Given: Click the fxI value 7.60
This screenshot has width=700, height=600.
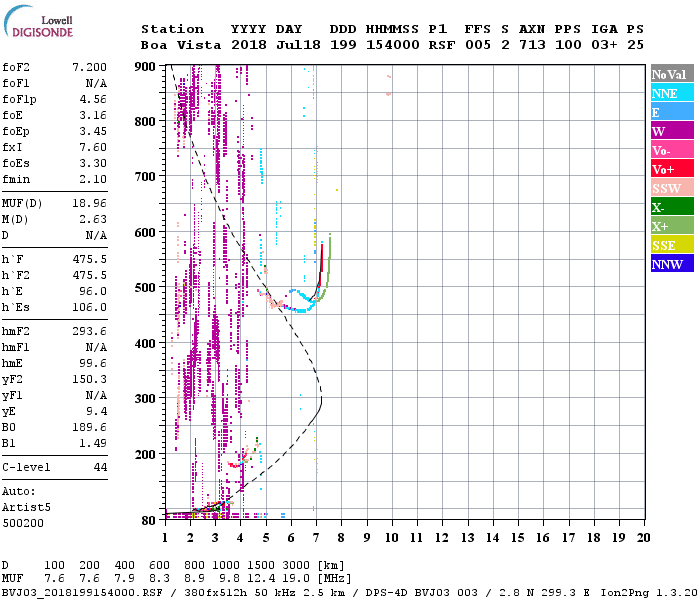Looking at the screenshot, I should click(93, 147).
